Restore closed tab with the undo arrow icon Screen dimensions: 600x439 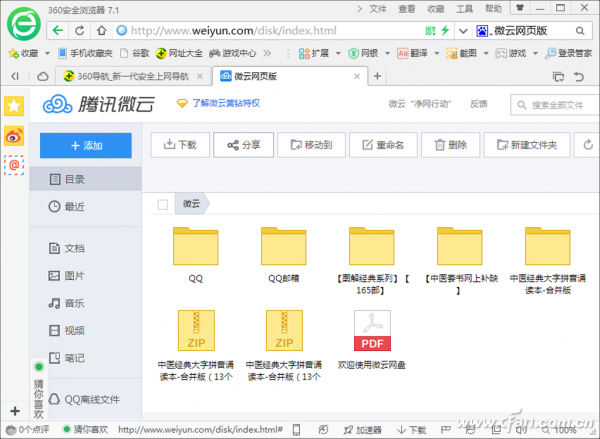pyautogui.click(x=579, y=77)
